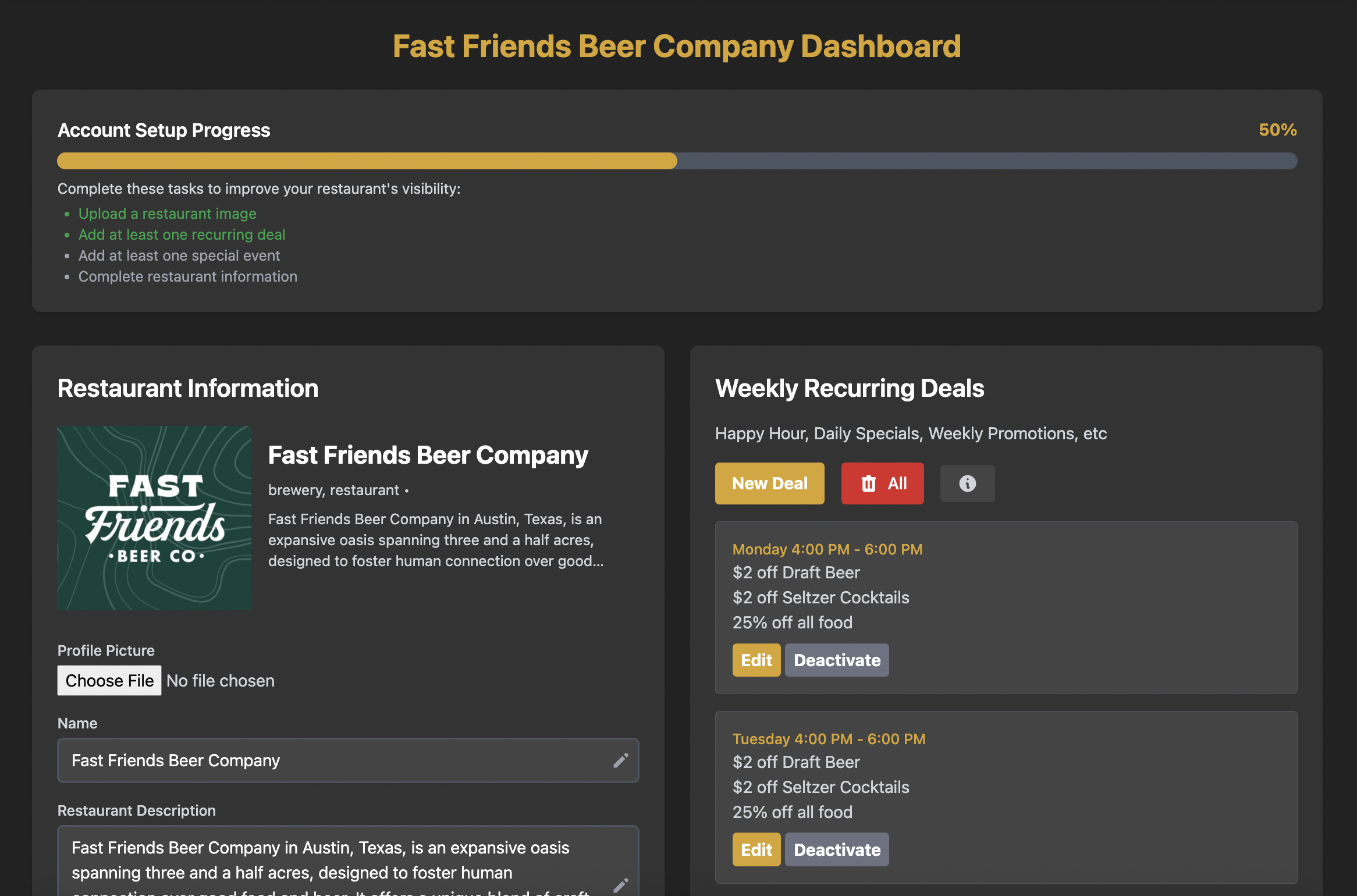Click the Add at least one special event task
Image resolution: width=1357 pixels, height=896 pixels.
pos(179,255)
